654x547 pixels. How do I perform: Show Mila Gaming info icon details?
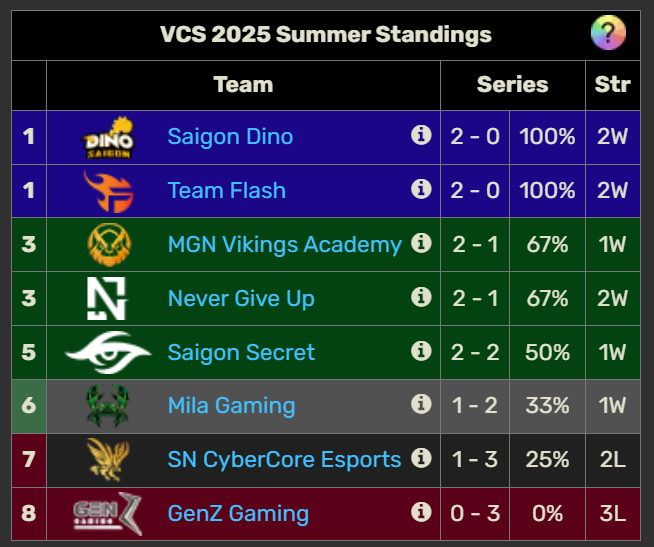[x=421, y=404]
